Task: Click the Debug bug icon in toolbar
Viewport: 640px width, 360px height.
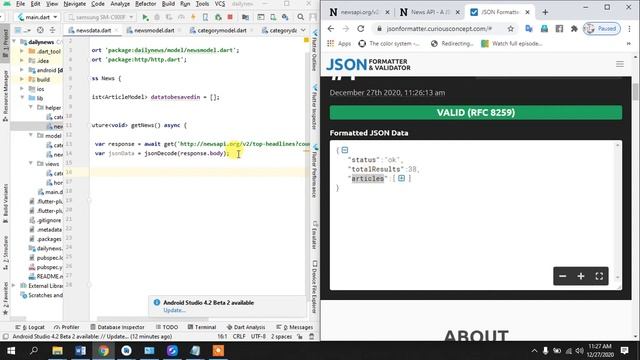Action: (x=157, y=17)
